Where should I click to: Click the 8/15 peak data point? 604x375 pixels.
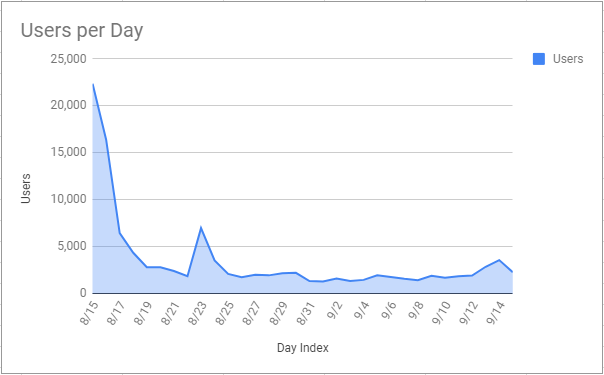tap(93, 84)
